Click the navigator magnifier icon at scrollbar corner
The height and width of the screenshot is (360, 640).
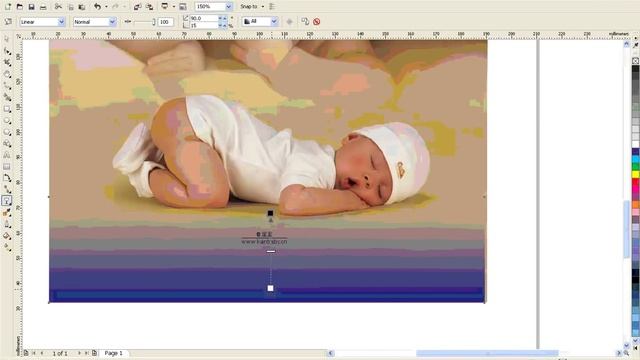[x=627, y=353]
